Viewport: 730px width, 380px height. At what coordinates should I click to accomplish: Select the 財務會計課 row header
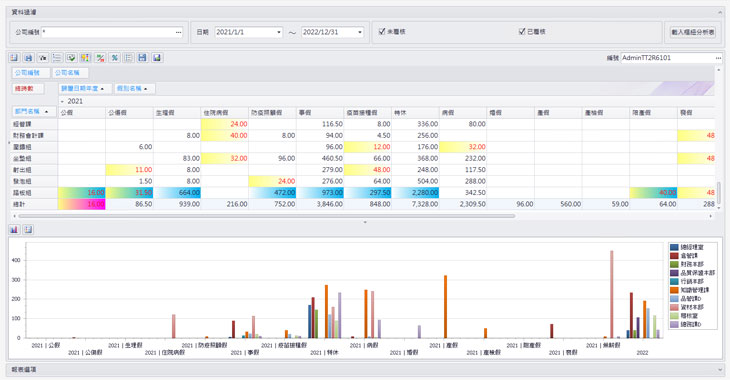tap(34, 136)
